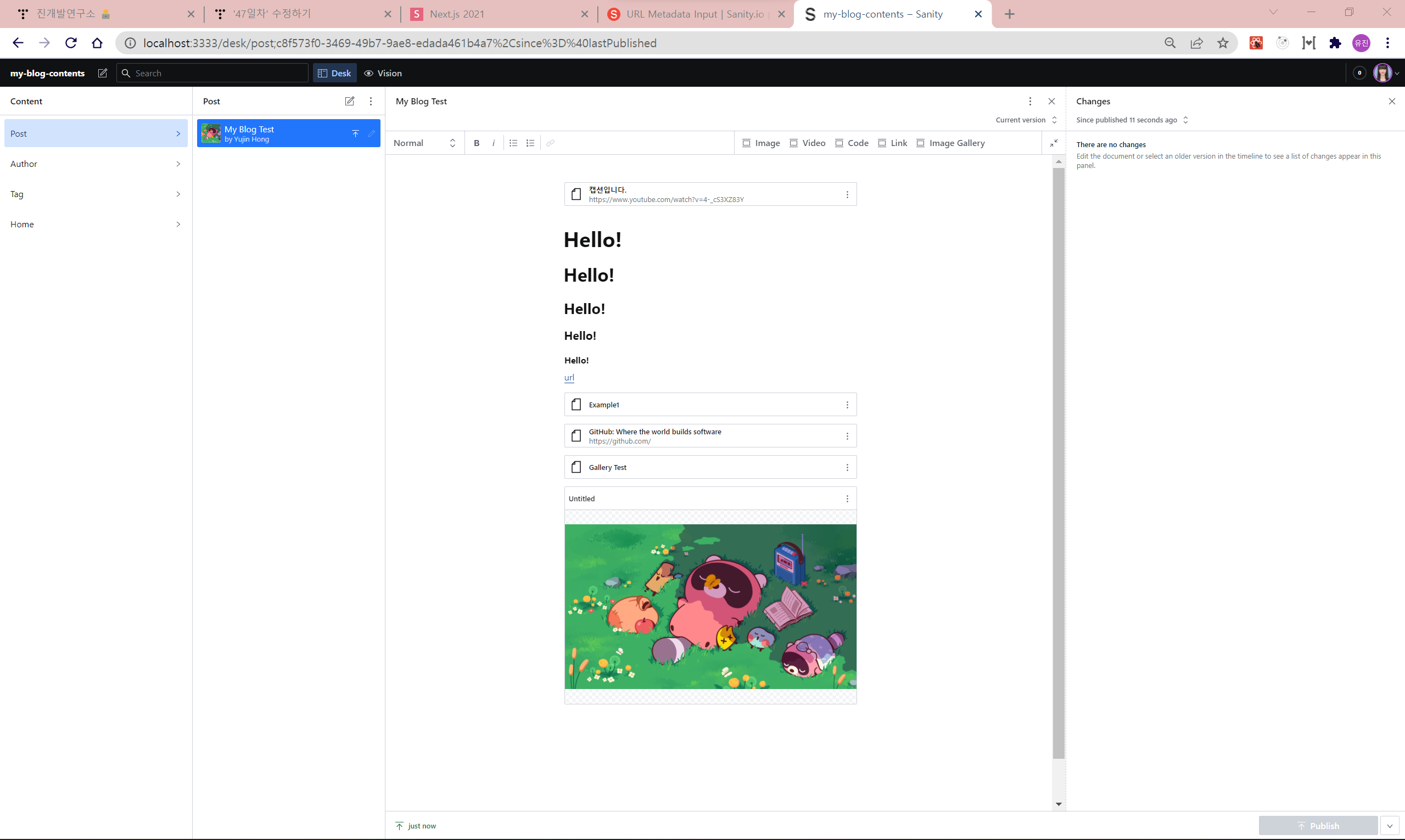Insert an Image Gallery block
The height and width of the screenshot is (840, 1405).
950,143
